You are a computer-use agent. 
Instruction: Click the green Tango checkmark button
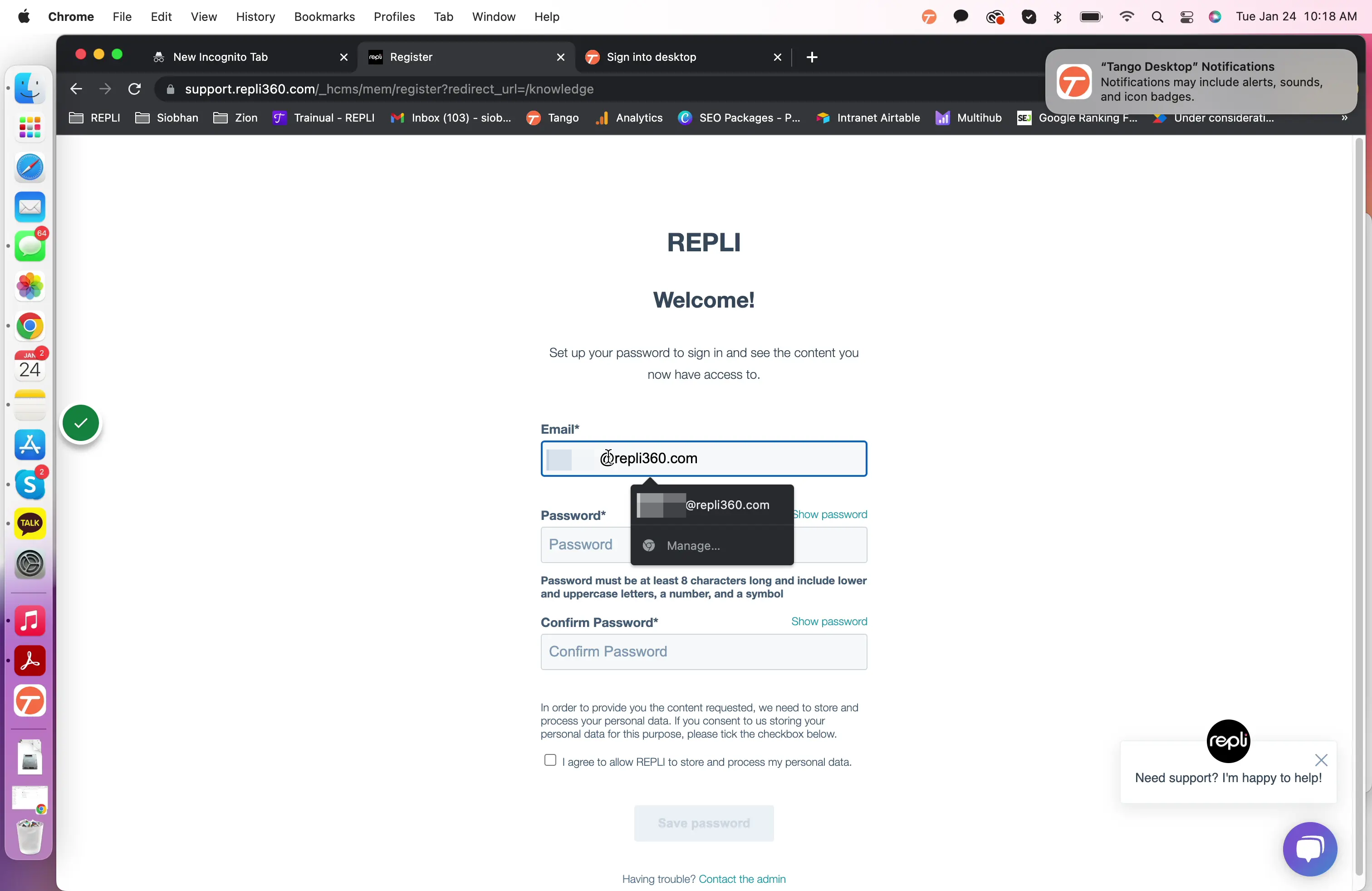pyautogui.click(x=81, y=423)
